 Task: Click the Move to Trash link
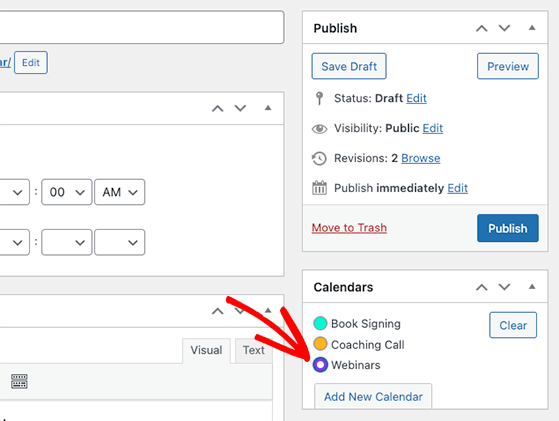349,228
